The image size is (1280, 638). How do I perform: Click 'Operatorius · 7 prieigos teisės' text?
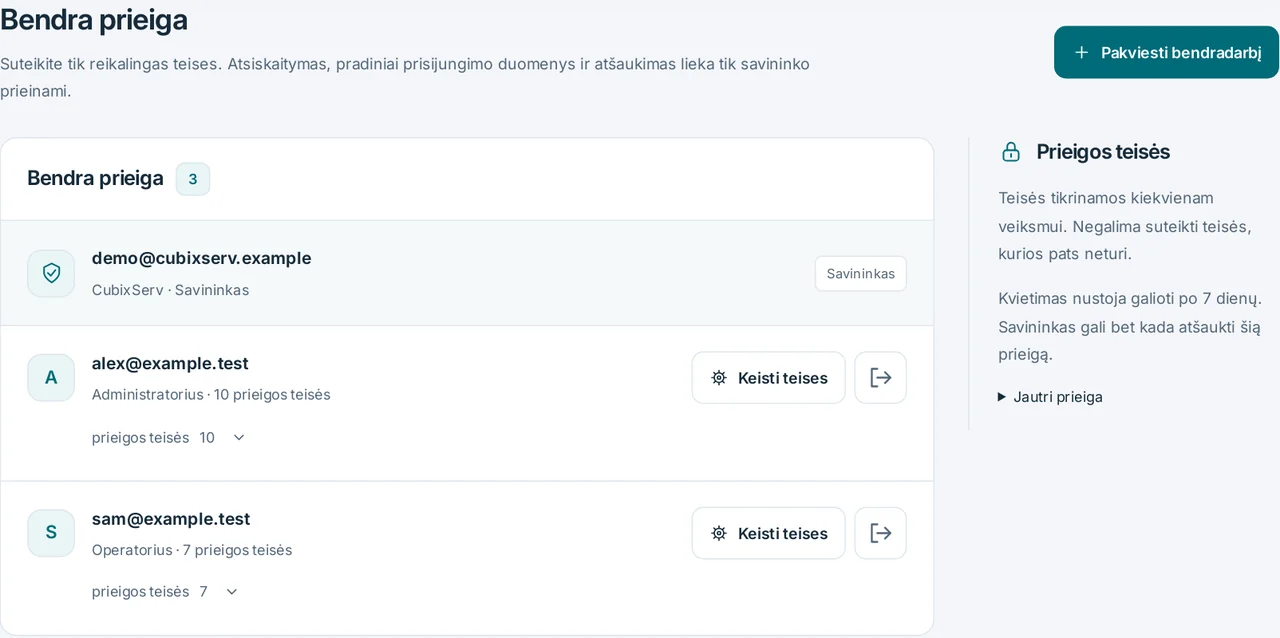(192, 550)
